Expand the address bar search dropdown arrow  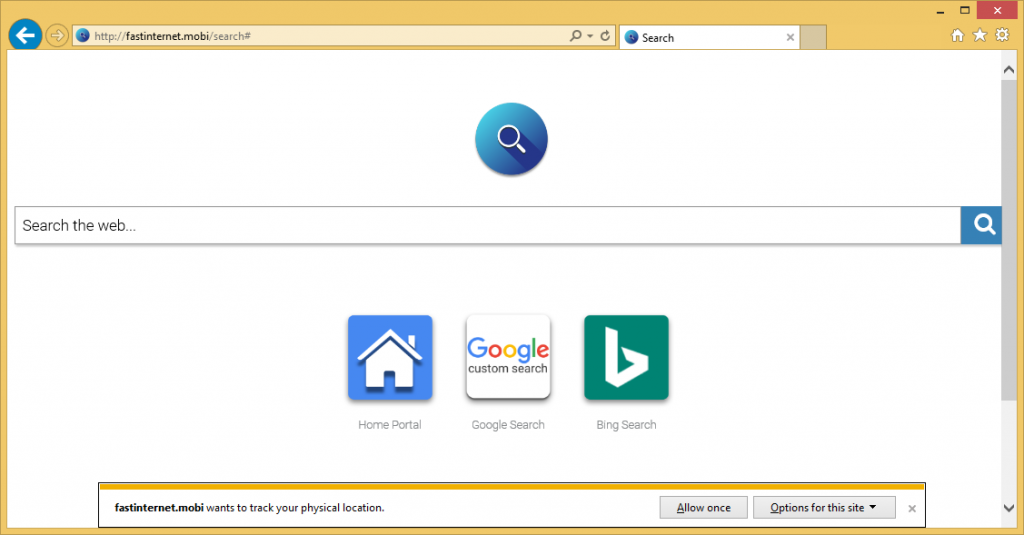click(x=590, y=36)
